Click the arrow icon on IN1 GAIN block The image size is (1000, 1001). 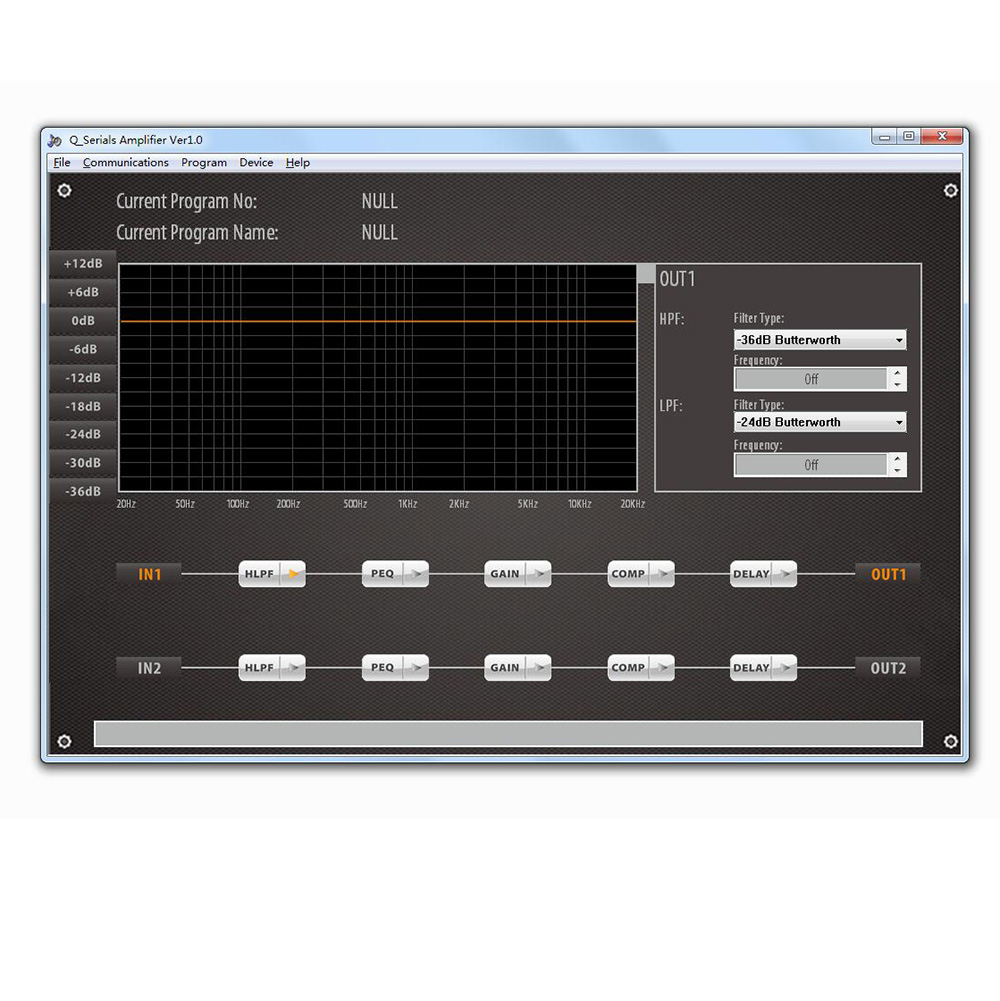[538, 574]
